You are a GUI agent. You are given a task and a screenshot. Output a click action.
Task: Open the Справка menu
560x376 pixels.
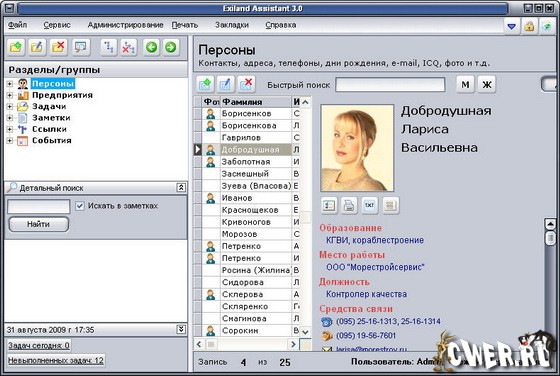pos(281,25)
